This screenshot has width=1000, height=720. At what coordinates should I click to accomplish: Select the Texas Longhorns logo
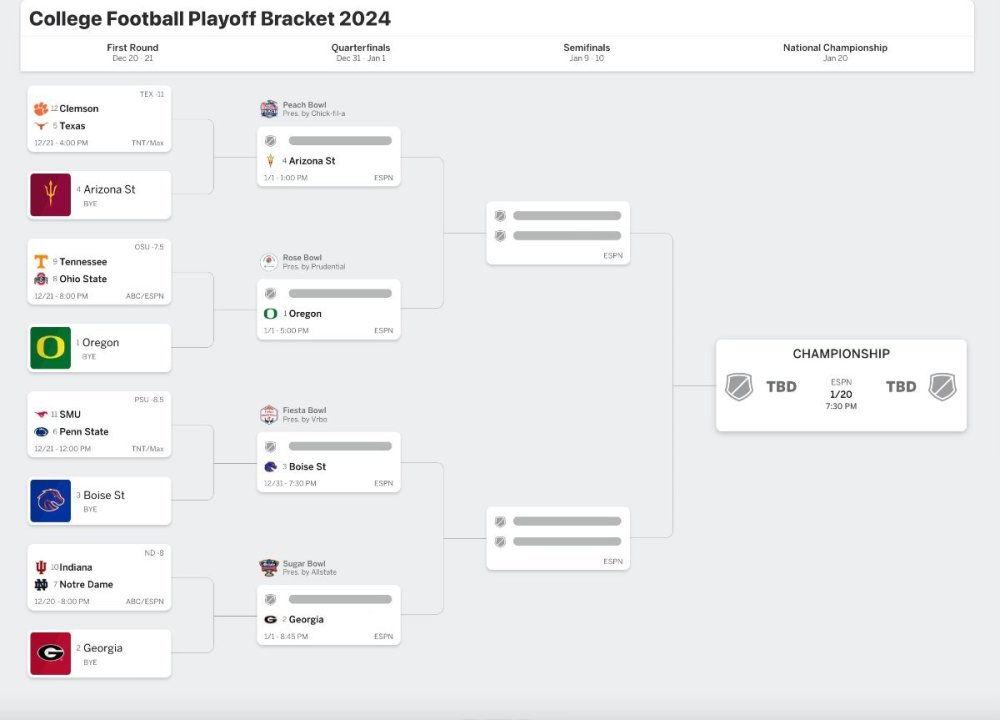point(39,126)
